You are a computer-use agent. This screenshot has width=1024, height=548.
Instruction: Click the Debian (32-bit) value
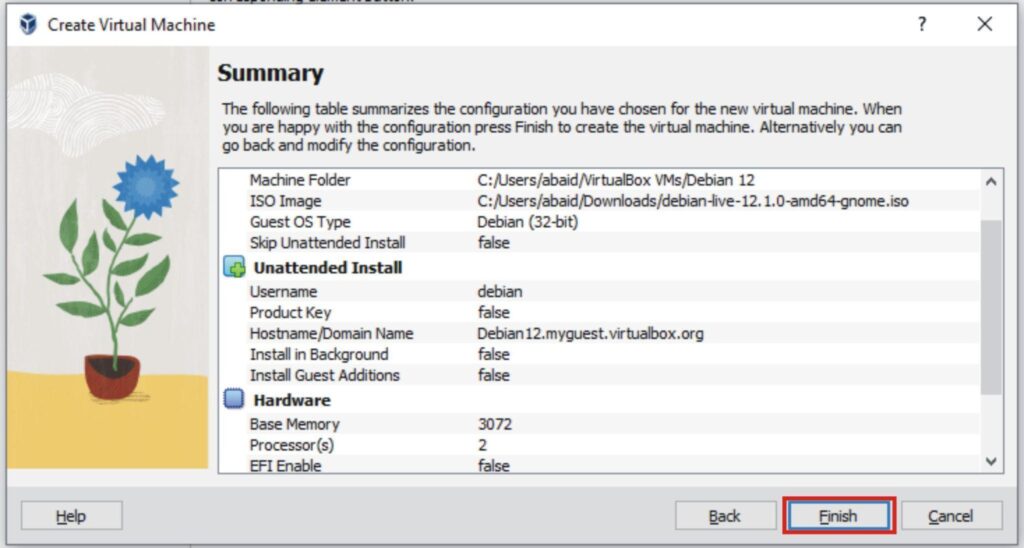click(528, 222)
